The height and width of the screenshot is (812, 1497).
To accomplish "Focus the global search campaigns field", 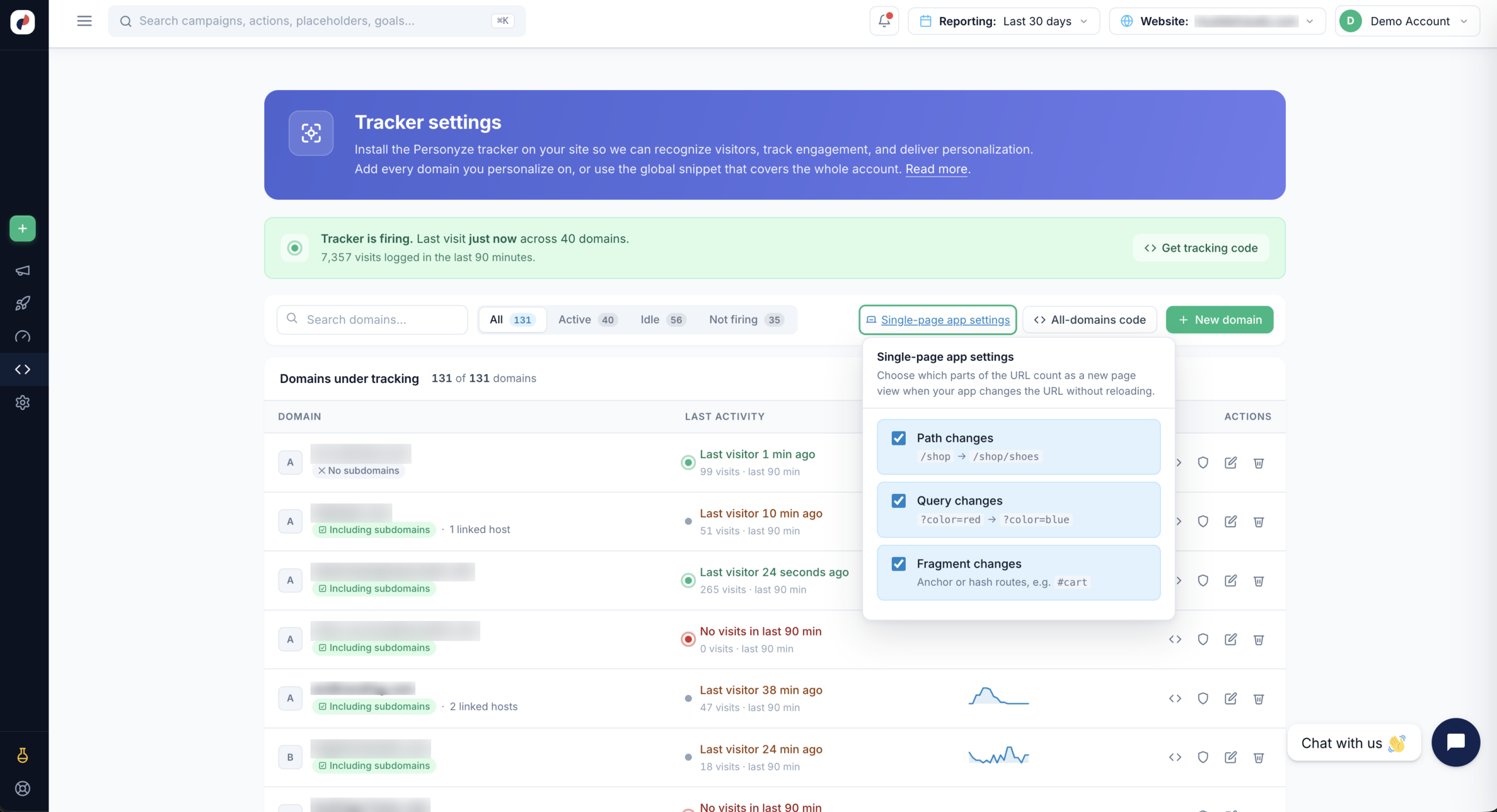I will [x=316, y=21].
